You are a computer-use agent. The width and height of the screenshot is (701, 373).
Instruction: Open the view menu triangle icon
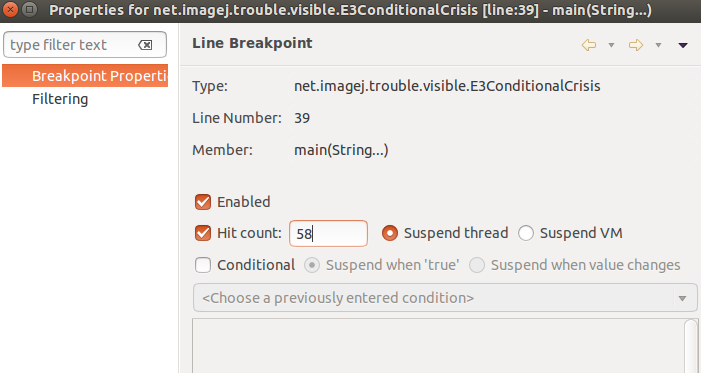(x=683, y=45)
